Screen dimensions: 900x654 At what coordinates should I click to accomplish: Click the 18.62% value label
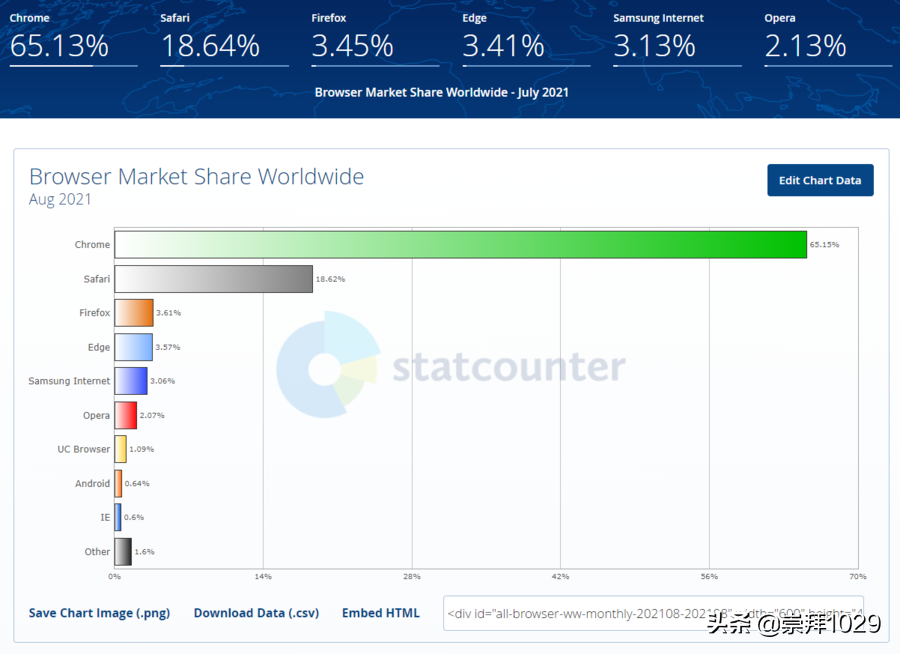click(330, 279)
